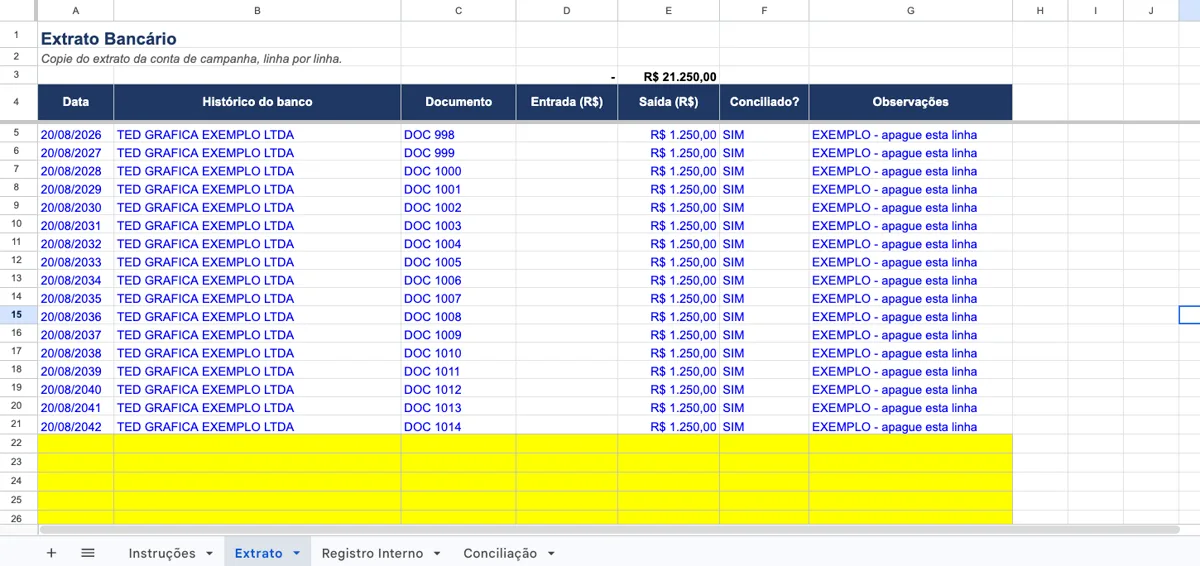Click the date cell '20/08/2030'
1200x566 pixels.
coord(76,207)
